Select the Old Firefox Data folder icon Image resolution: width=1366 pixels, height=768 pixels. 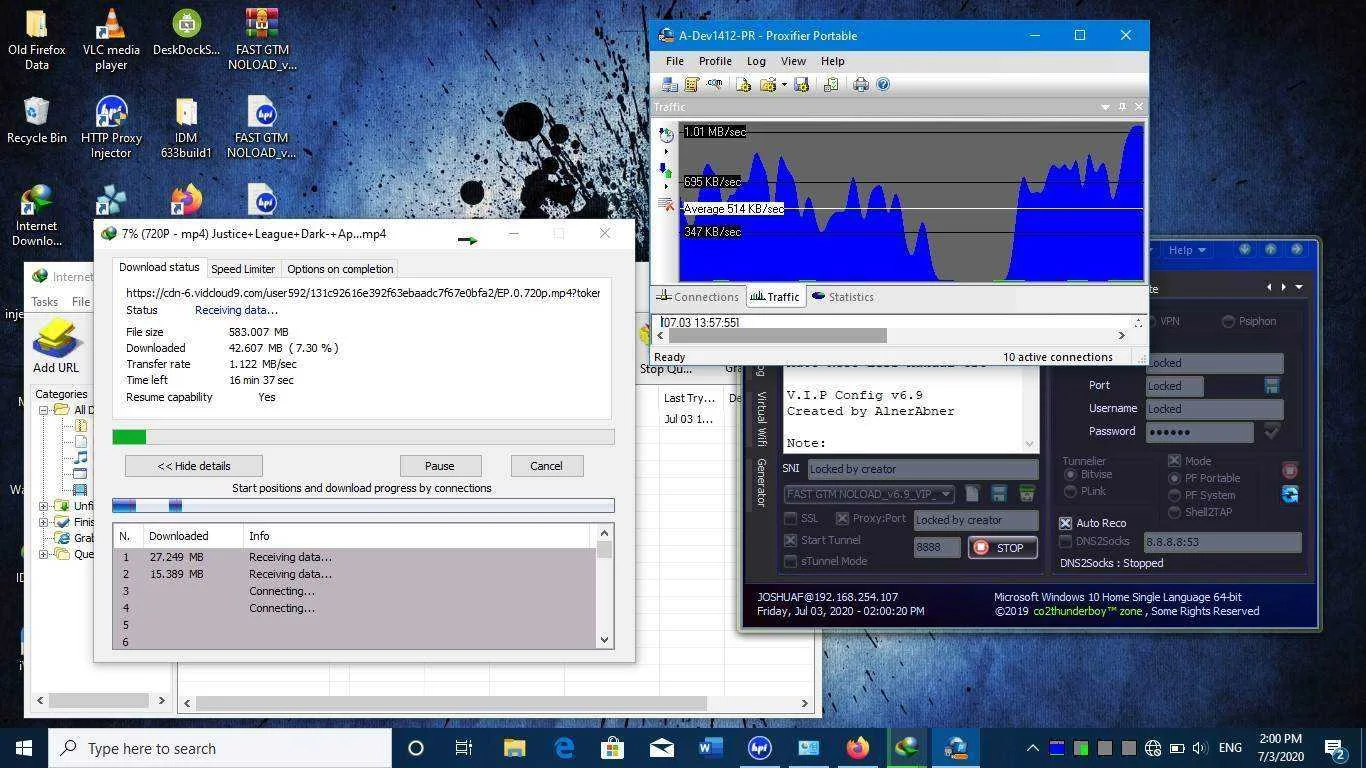37,40
